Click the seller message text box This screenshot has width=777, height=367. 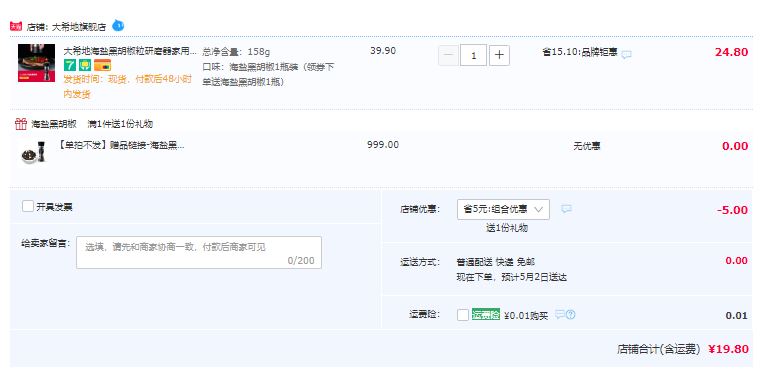tap(199, 253)
